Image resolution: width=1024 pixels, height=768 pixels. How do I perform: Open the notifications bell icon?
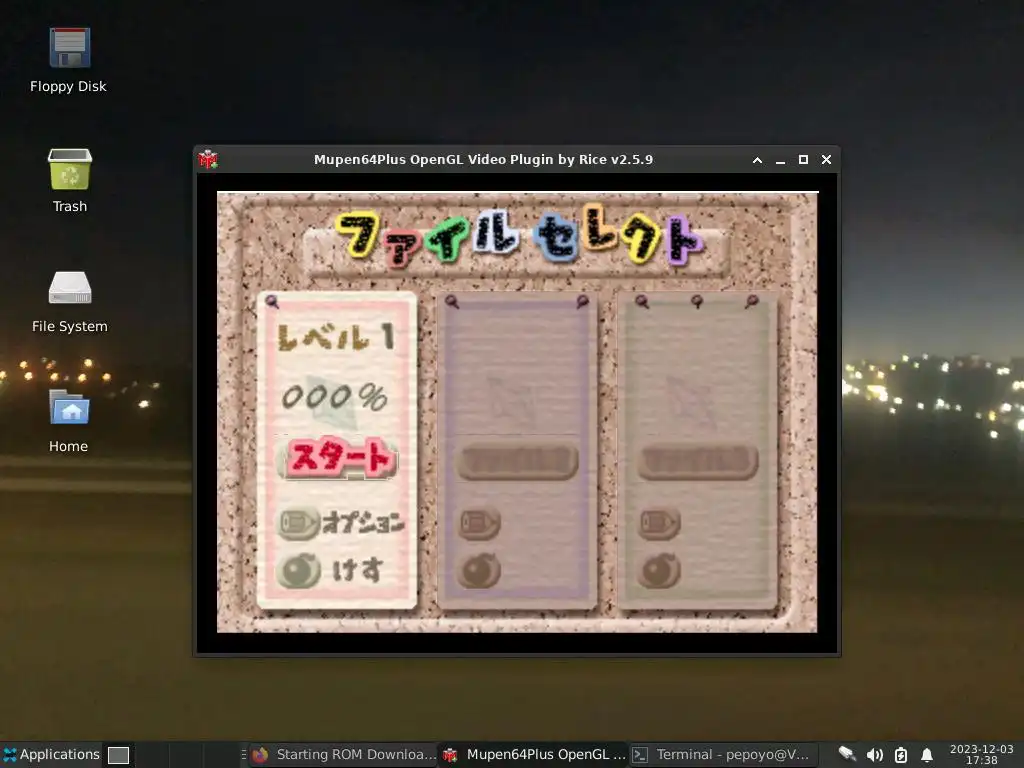927,755
